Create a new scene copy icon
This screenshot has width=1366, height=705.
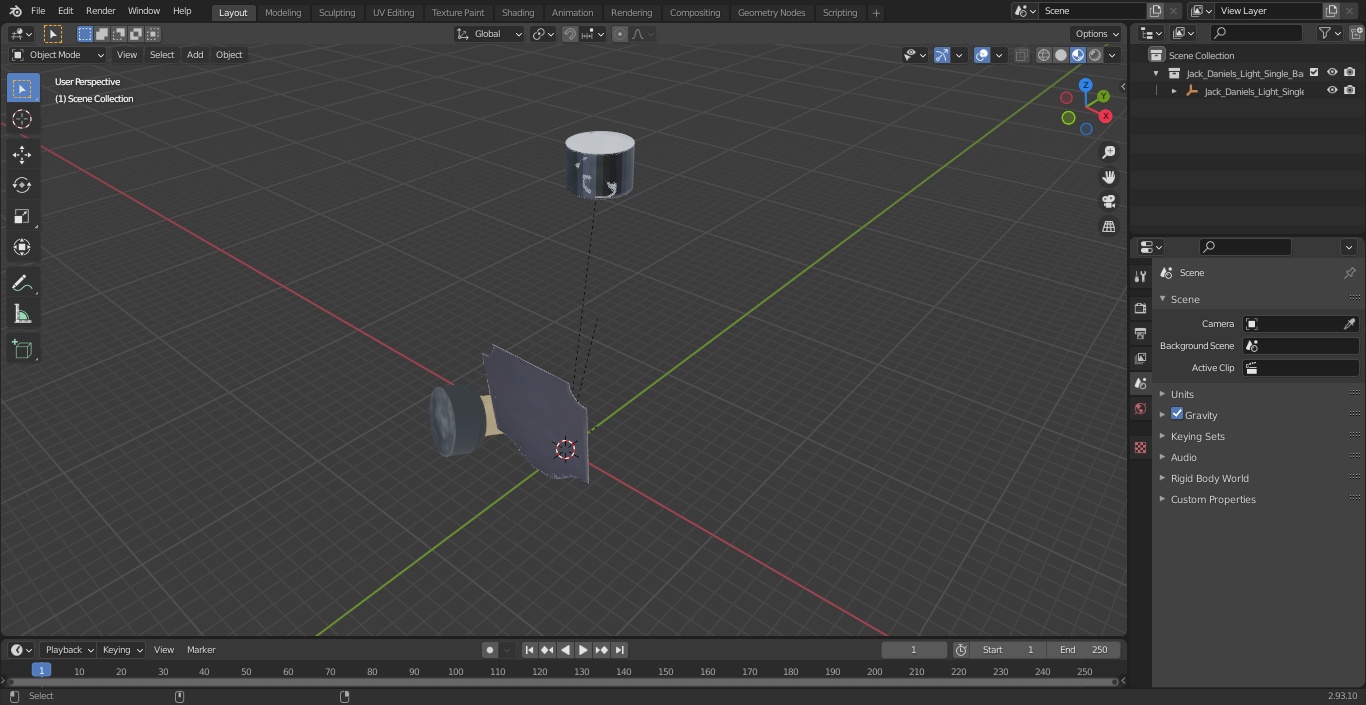1155,11
